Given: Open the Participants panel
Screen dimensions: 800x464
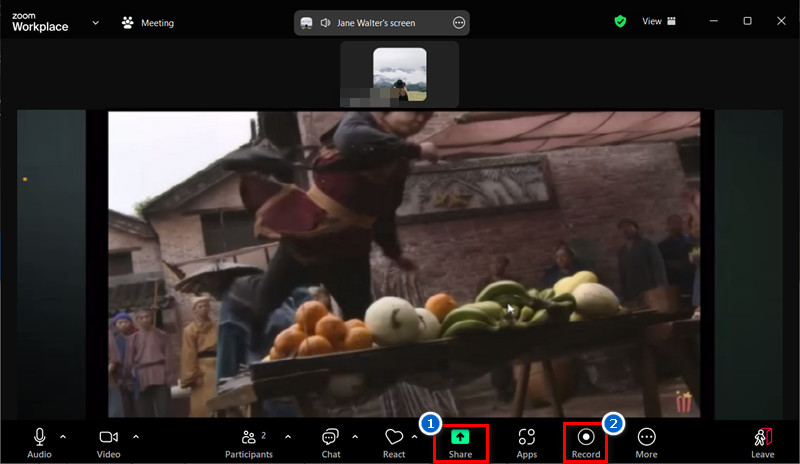Looking at the screenshot, I should [x=249, y=443].
